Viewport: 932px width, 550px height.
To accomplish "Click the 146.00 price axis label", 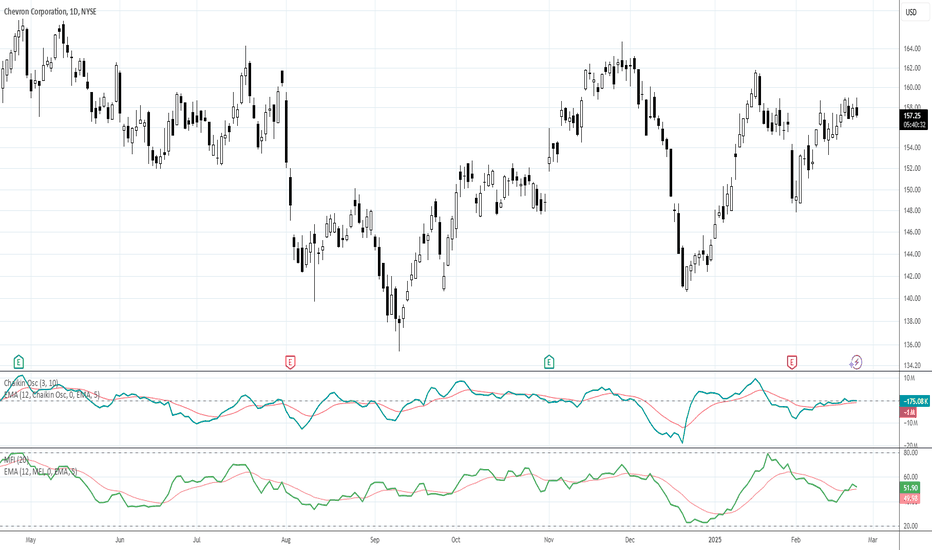I will pyautogui.click(x=912, y=232).
